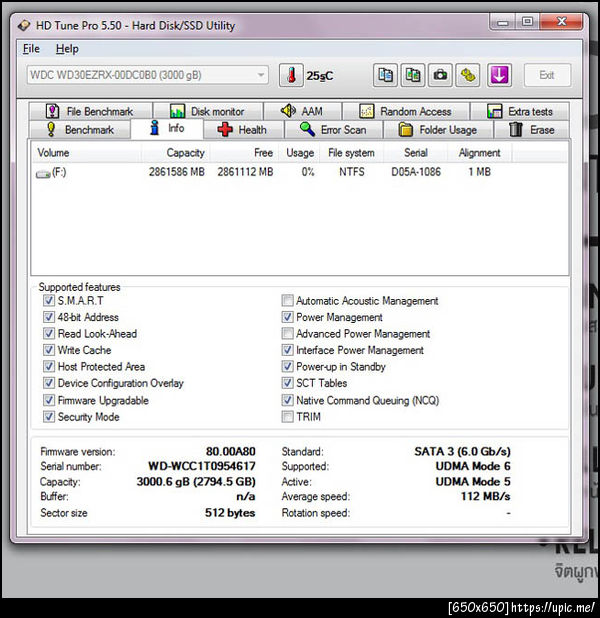Click the SATA 3 (6.0 Gb/s) standard value
The width and height of the screenshot is (600, 618).
(x=462, y=451)
